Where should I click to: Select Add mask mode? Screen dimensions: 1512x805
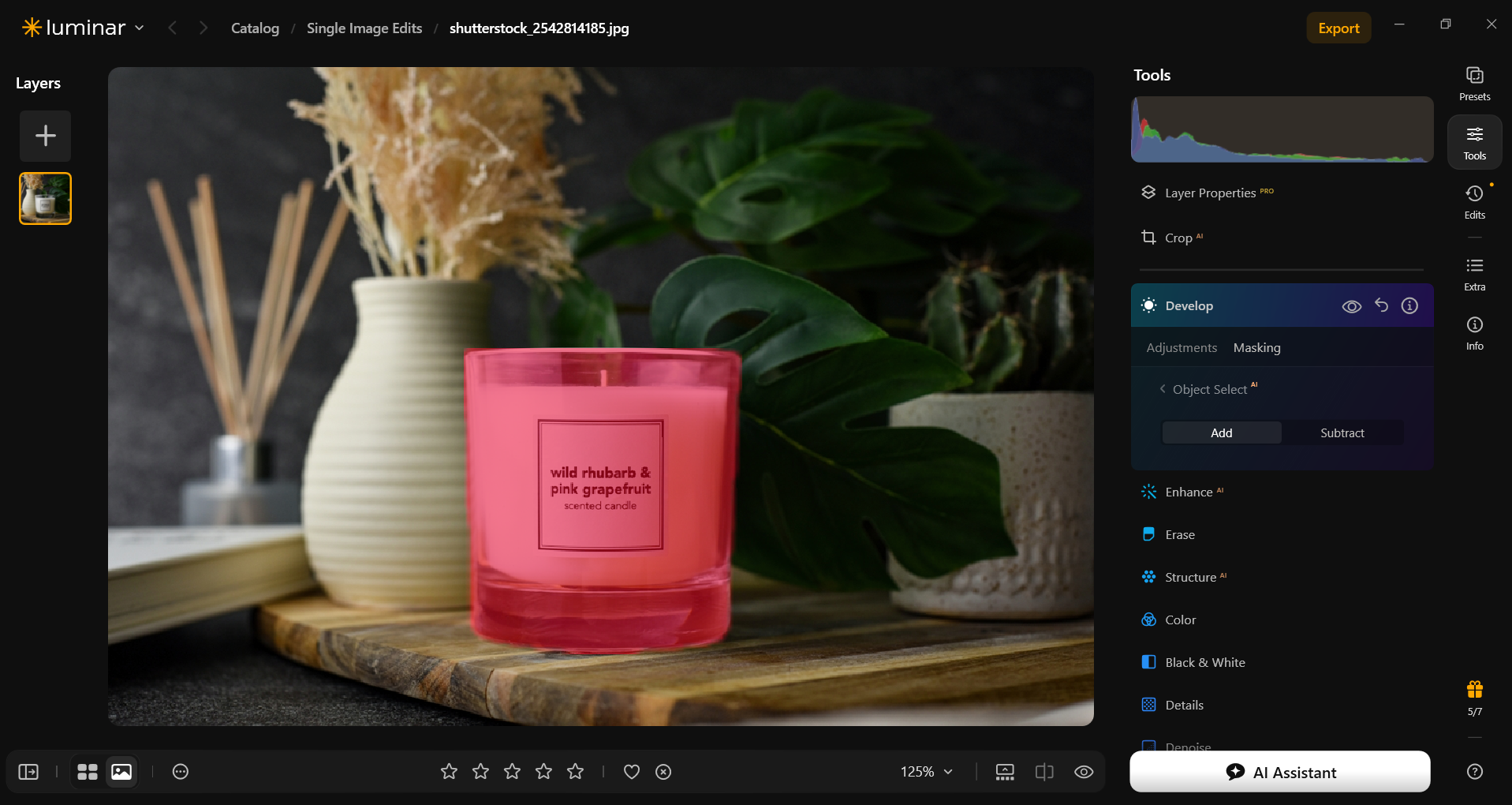coord(1221,432)
